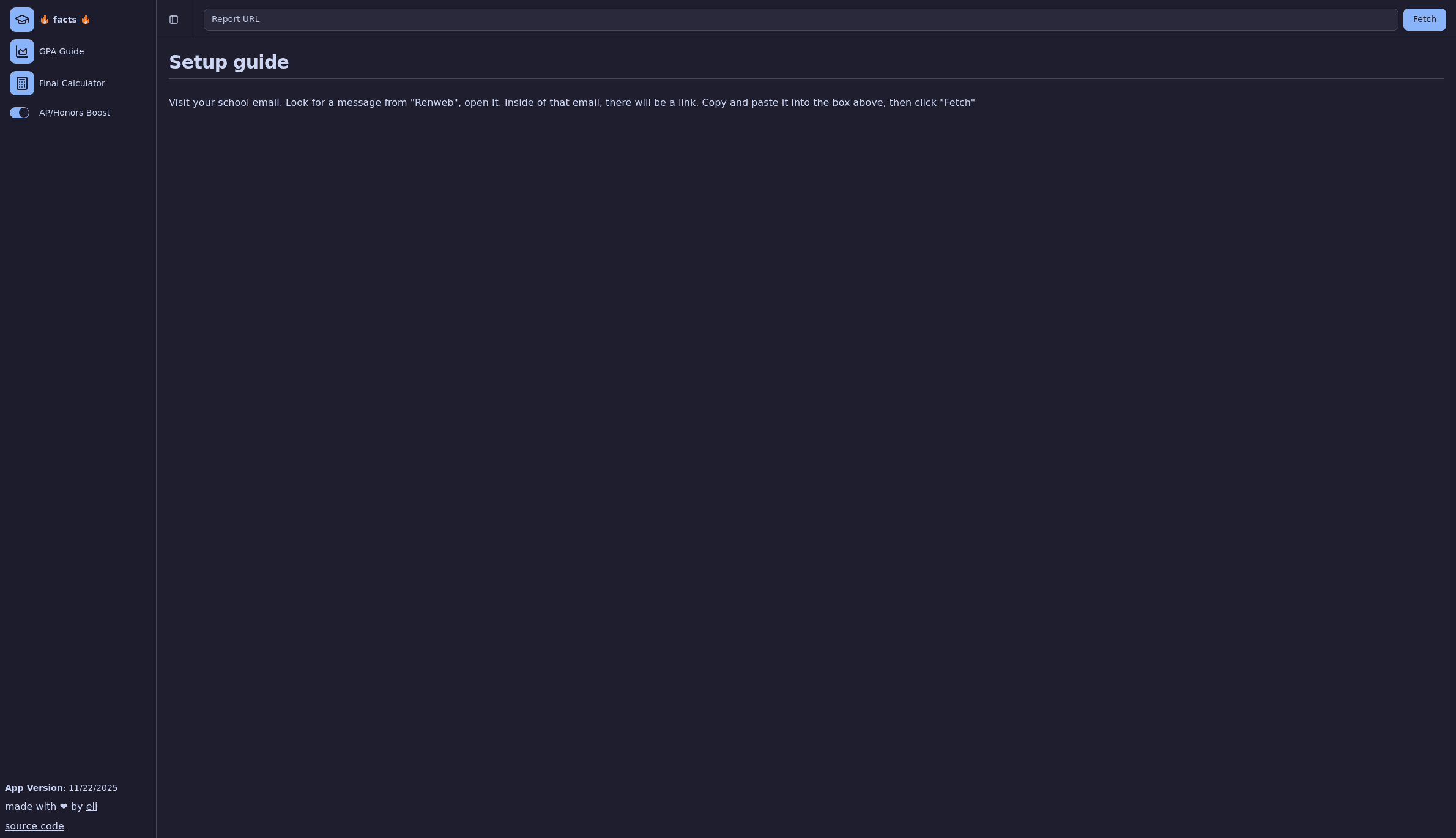The width and height of the screenshot is (1456, 838).
Task: Click the Setup guide heading
Action: click(229, 62)
